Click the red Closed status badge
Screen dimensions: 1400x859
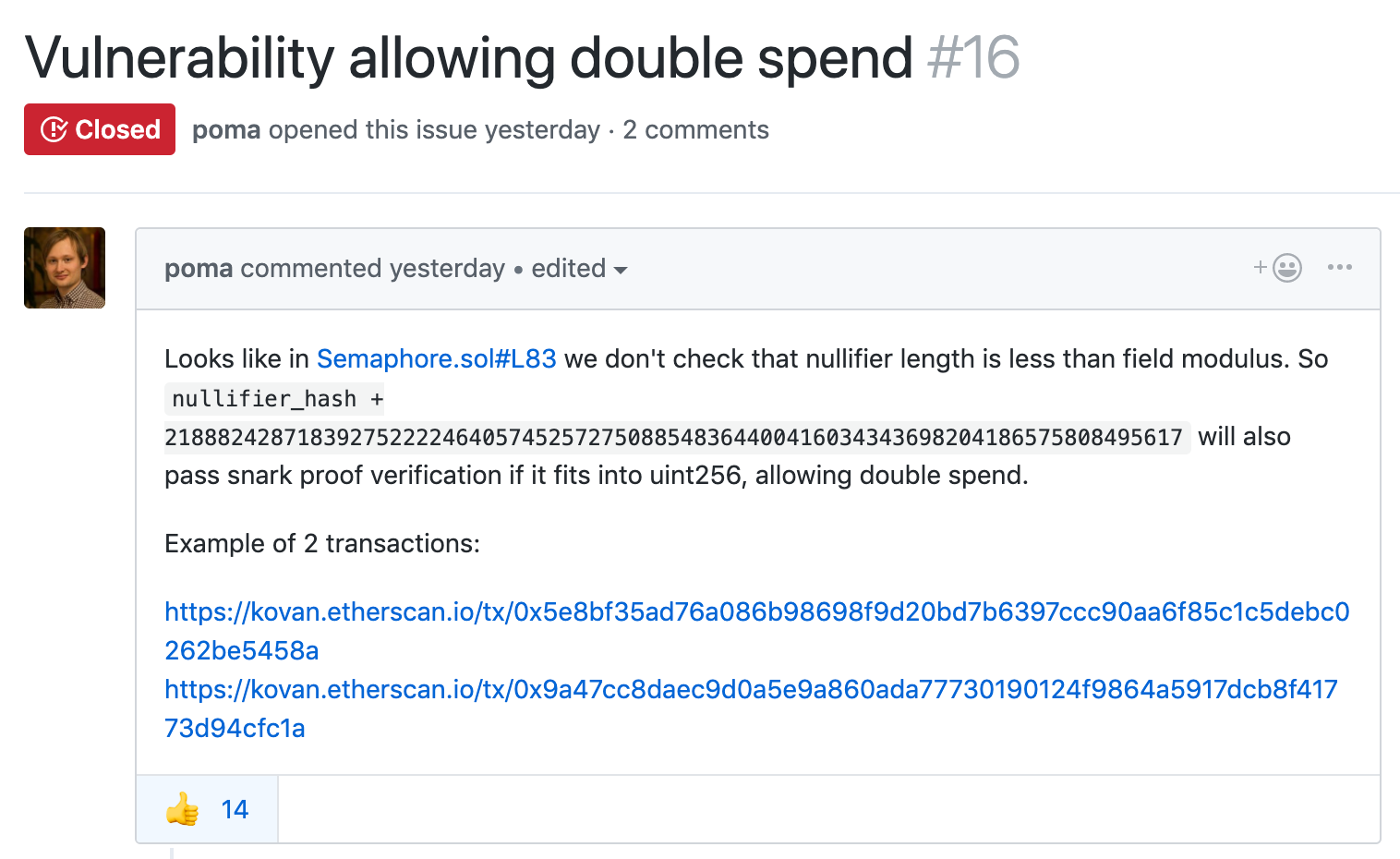[100, 129]
